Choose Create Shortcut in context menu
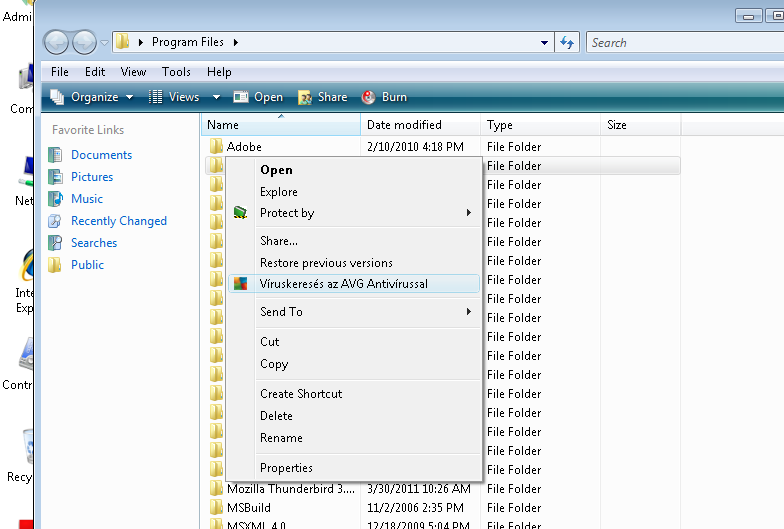The height and width of the screenshot is (529, 784). 354,394
